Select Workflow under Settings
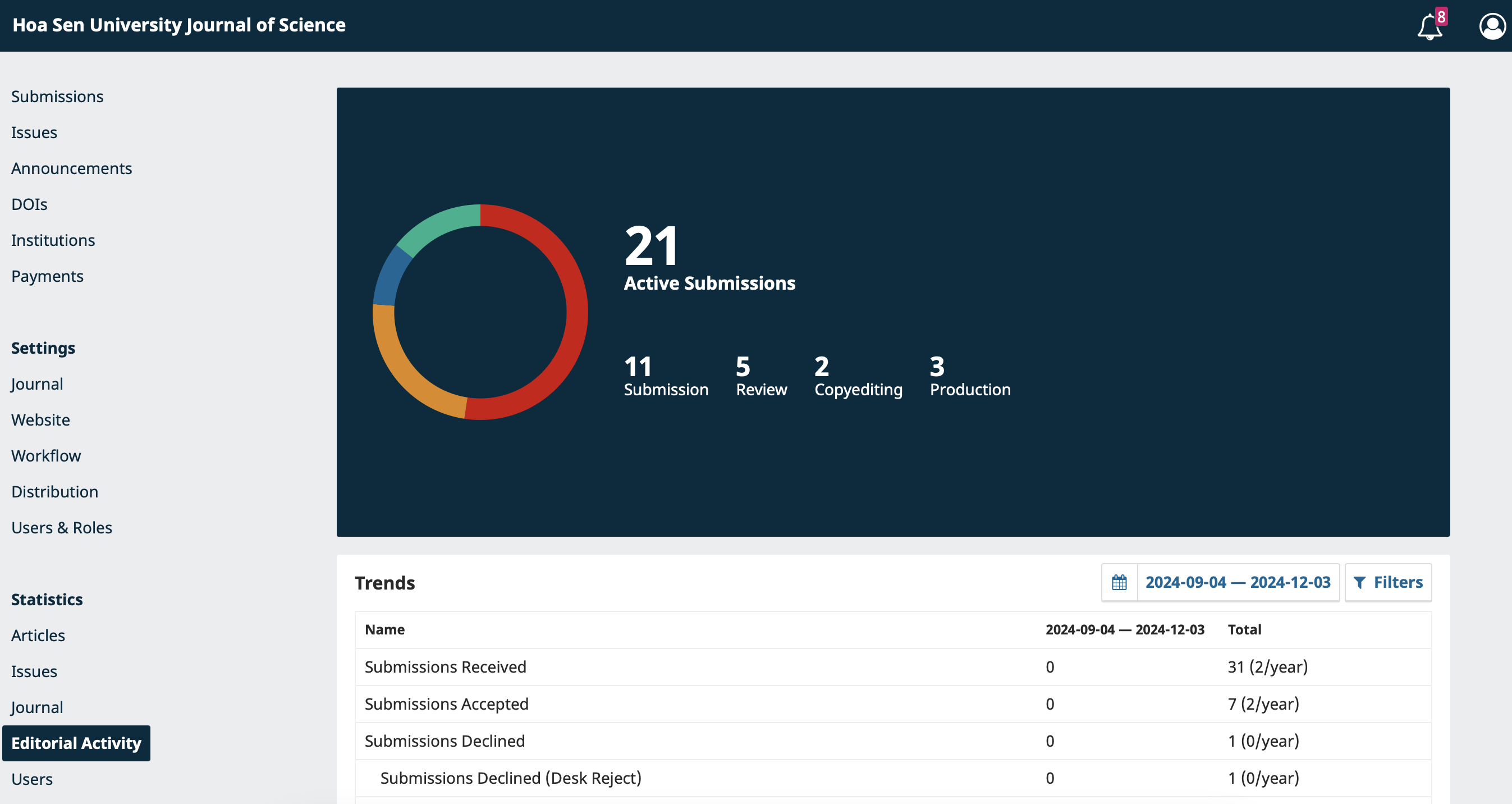Screen dimensions: 1512x804 coord(46,455)
